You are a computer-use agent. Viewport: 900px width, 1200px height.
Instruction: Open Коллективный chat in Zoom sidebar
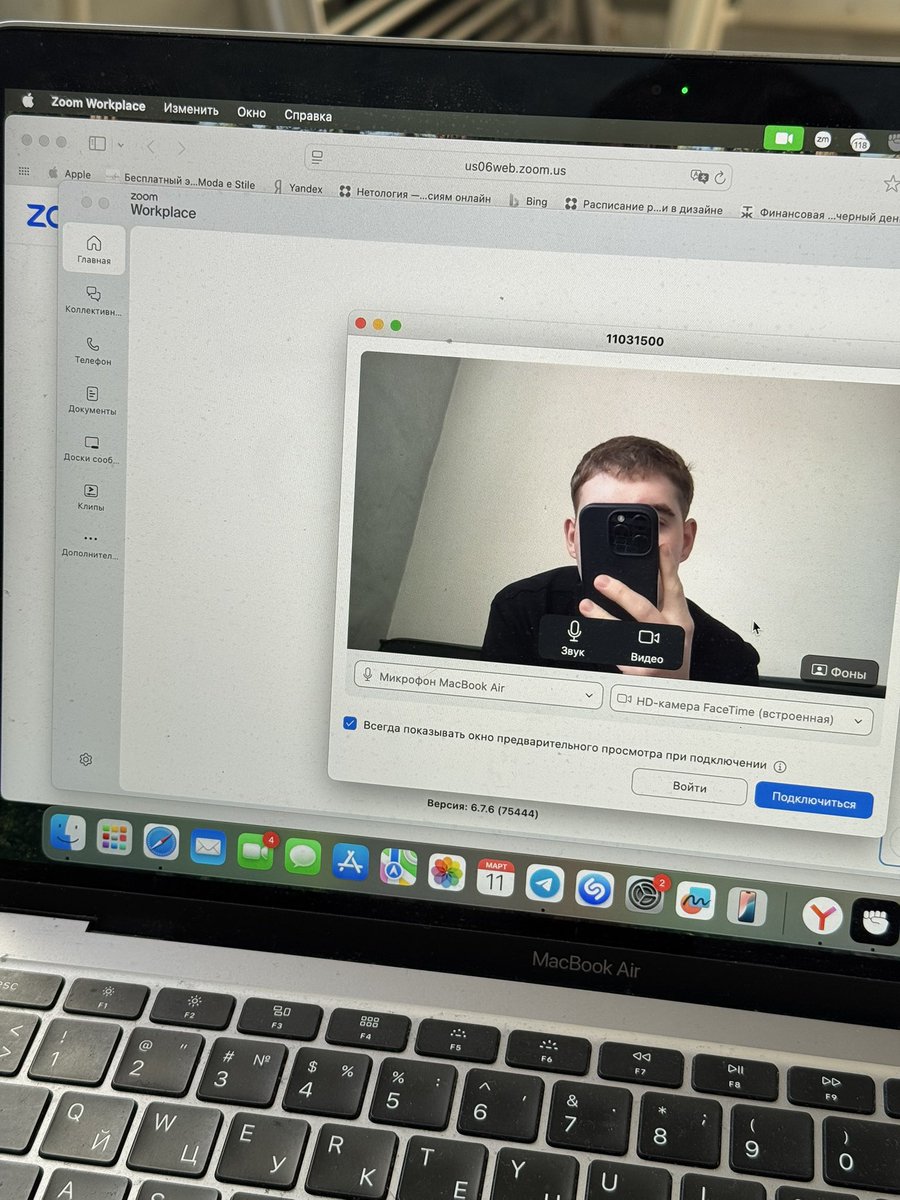[93, 300]
